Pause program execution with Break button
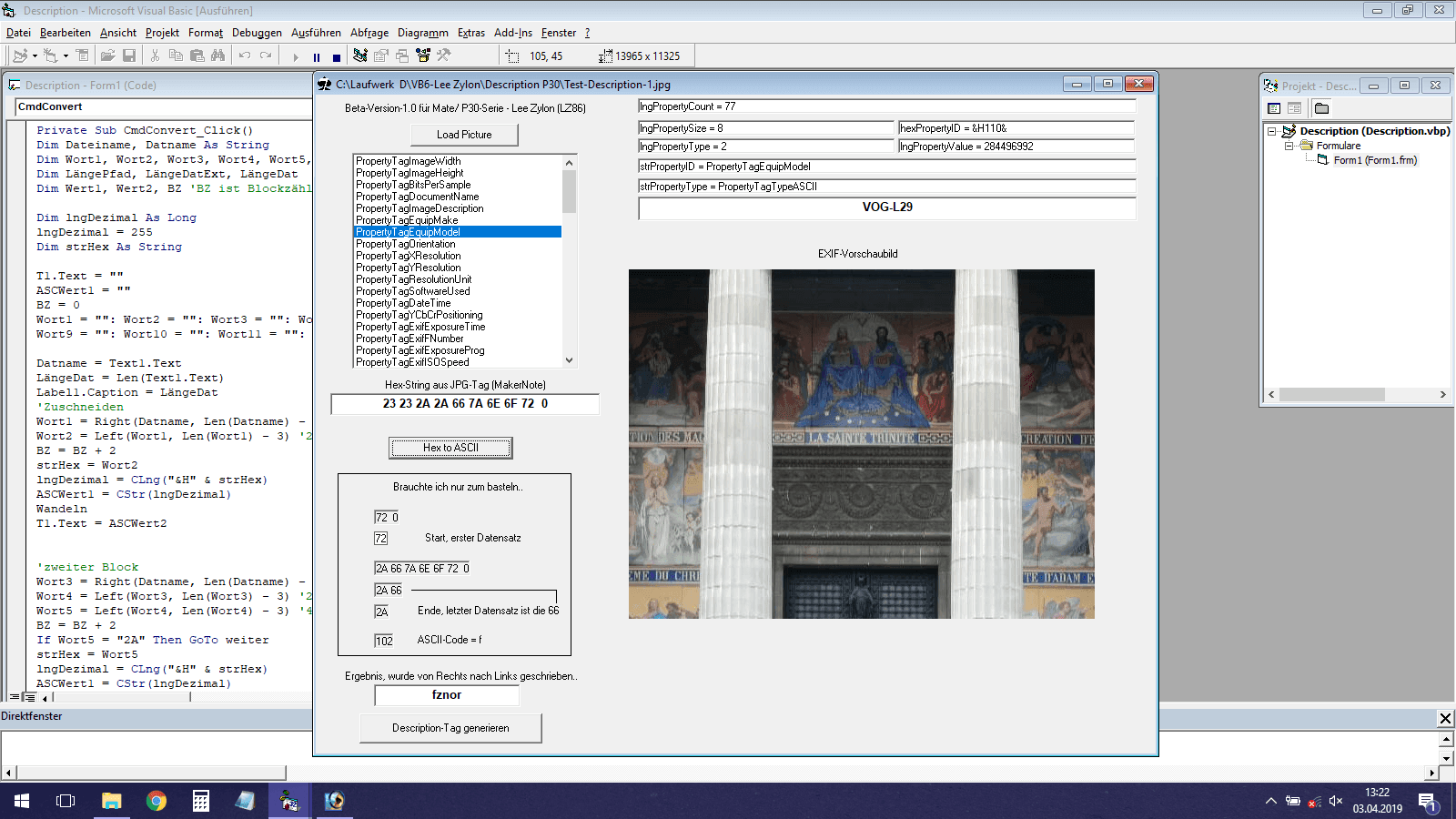This screenshot has width=1456, height=819. tap(316, 56)
